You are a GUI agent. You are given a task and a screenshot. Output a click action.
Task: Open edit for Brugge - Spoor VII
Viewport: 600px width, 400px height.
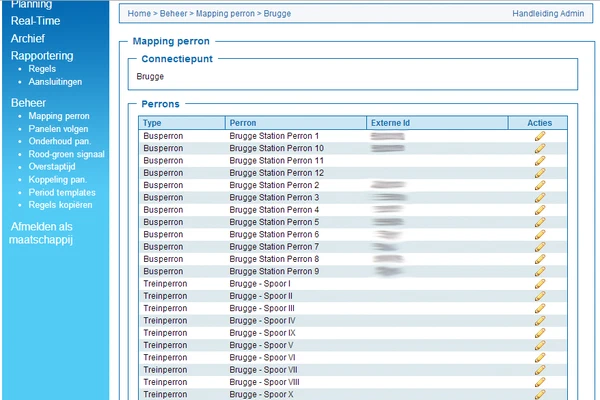[540, 370]
